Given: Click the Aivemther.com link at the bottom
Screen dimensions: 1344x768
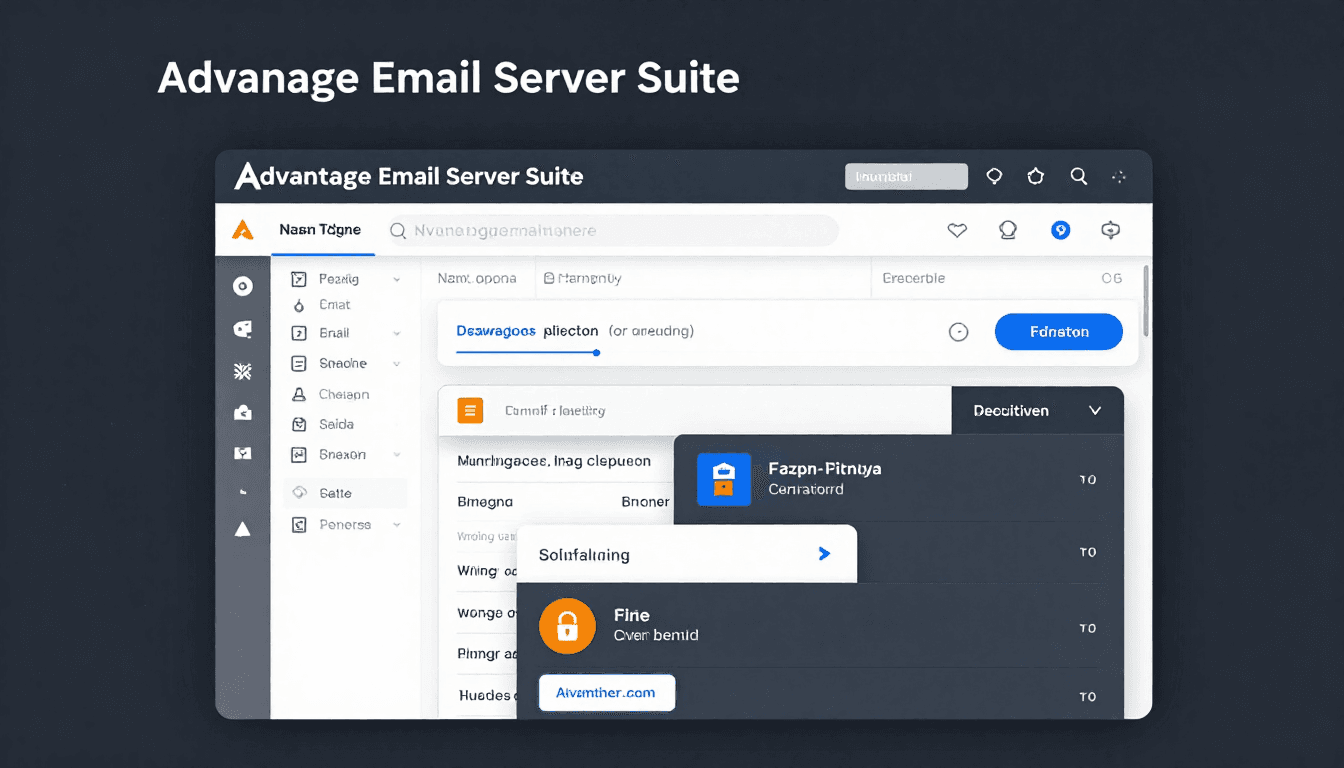Looking at the screenshot, I should tap(606, 692).
